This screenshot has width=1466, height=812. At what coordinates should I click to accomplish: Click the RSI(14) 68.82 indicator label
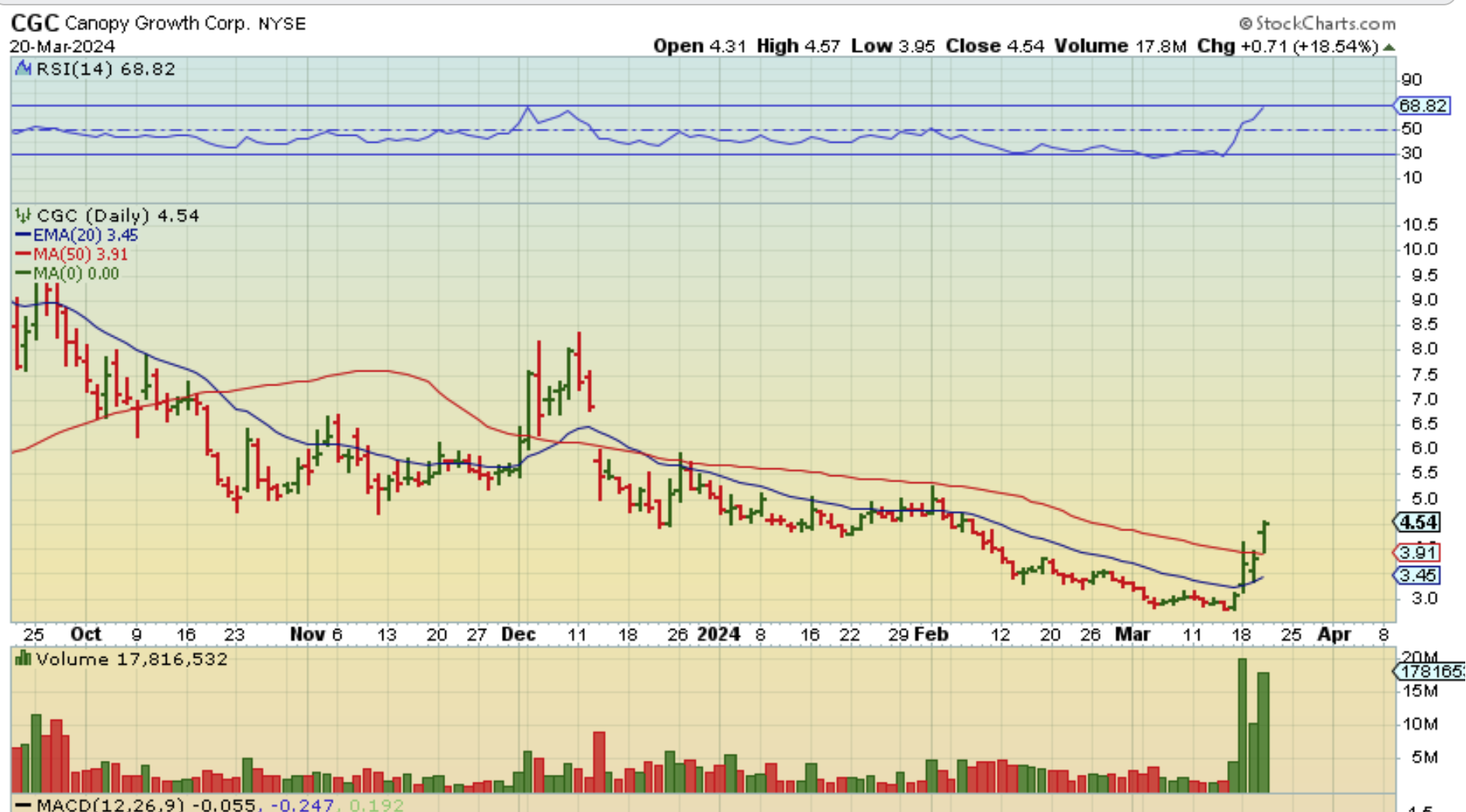105,69
